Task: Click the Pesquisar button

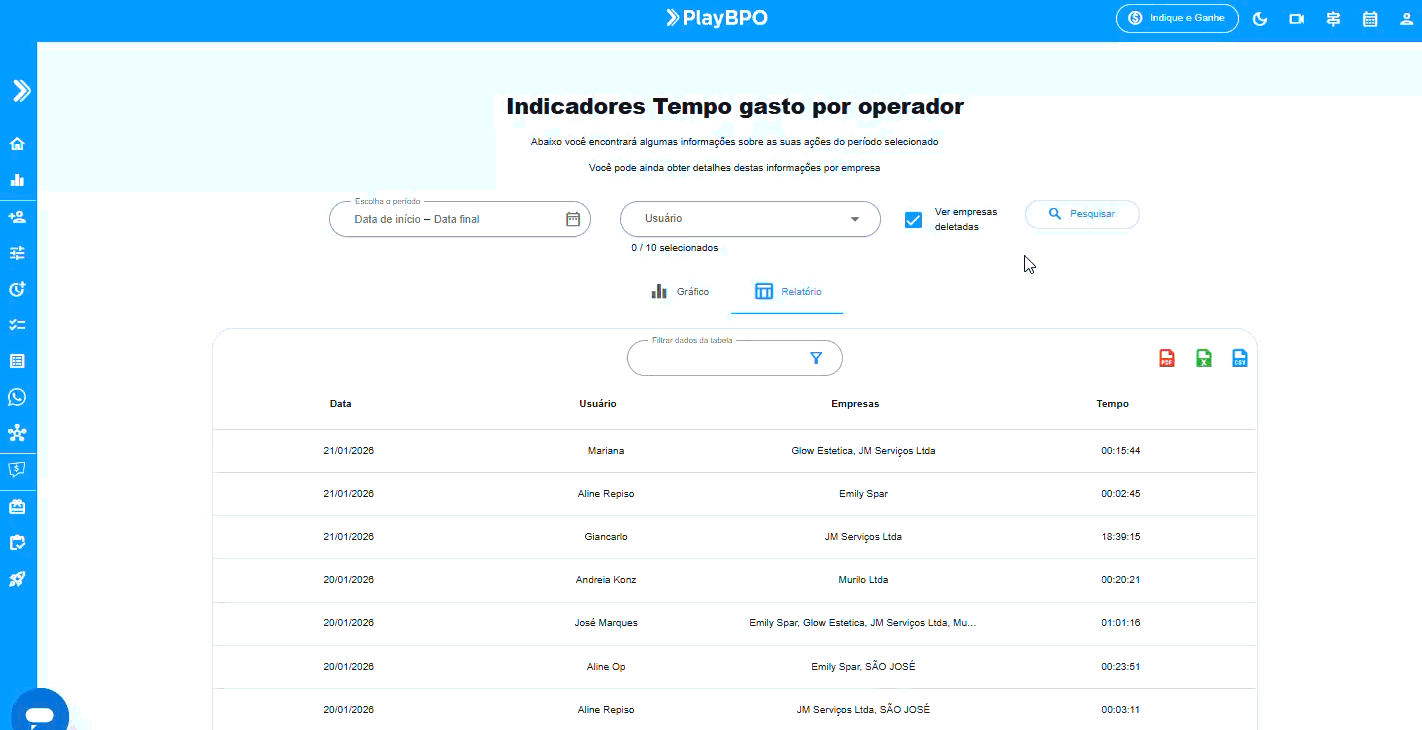Action: point(1082,214)
